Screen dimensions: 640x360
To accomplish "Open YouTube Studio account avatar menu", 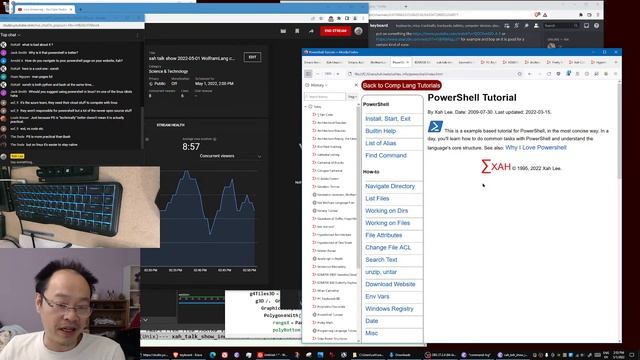I will (358, 31).
